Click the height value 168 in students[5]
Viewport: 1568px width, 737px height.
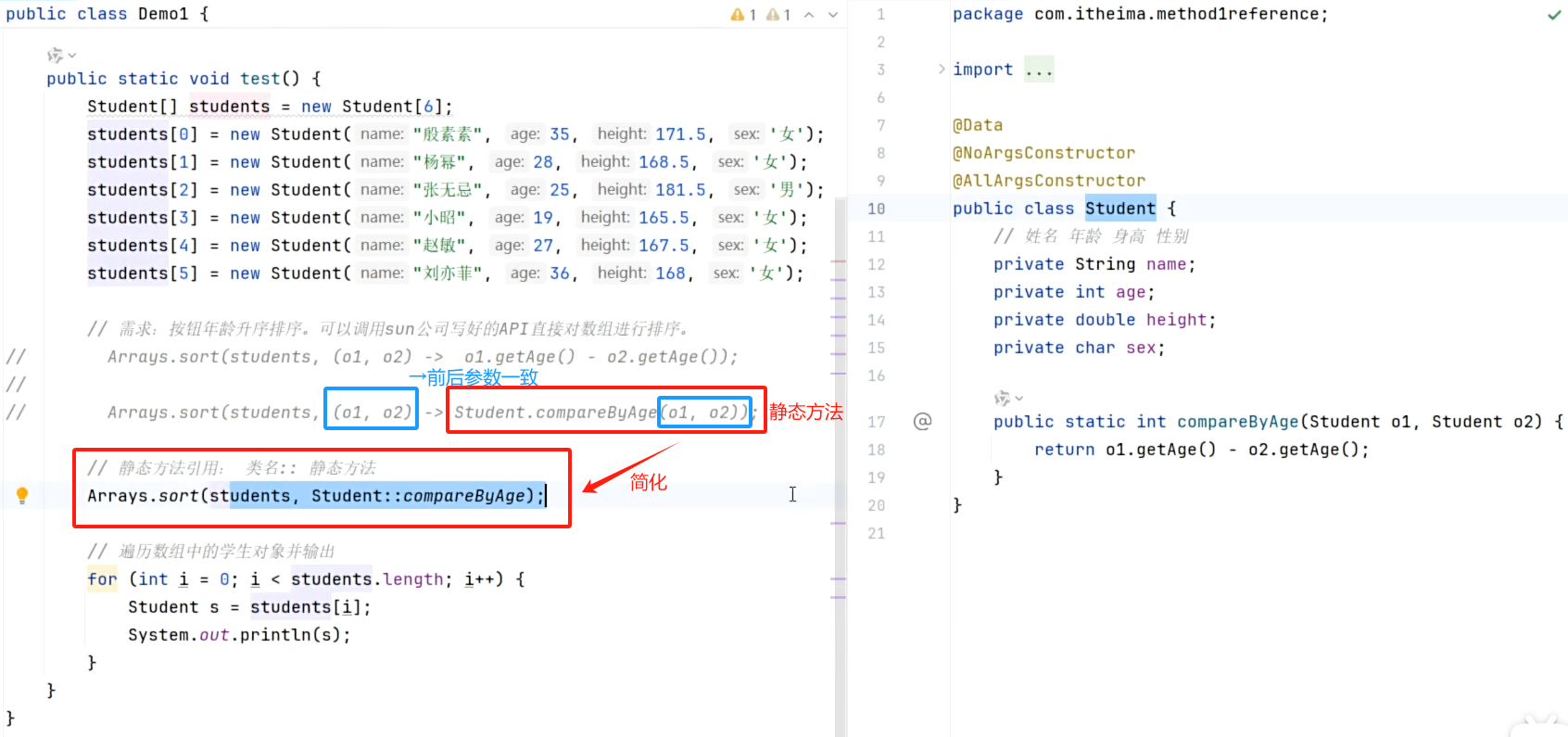671,273
